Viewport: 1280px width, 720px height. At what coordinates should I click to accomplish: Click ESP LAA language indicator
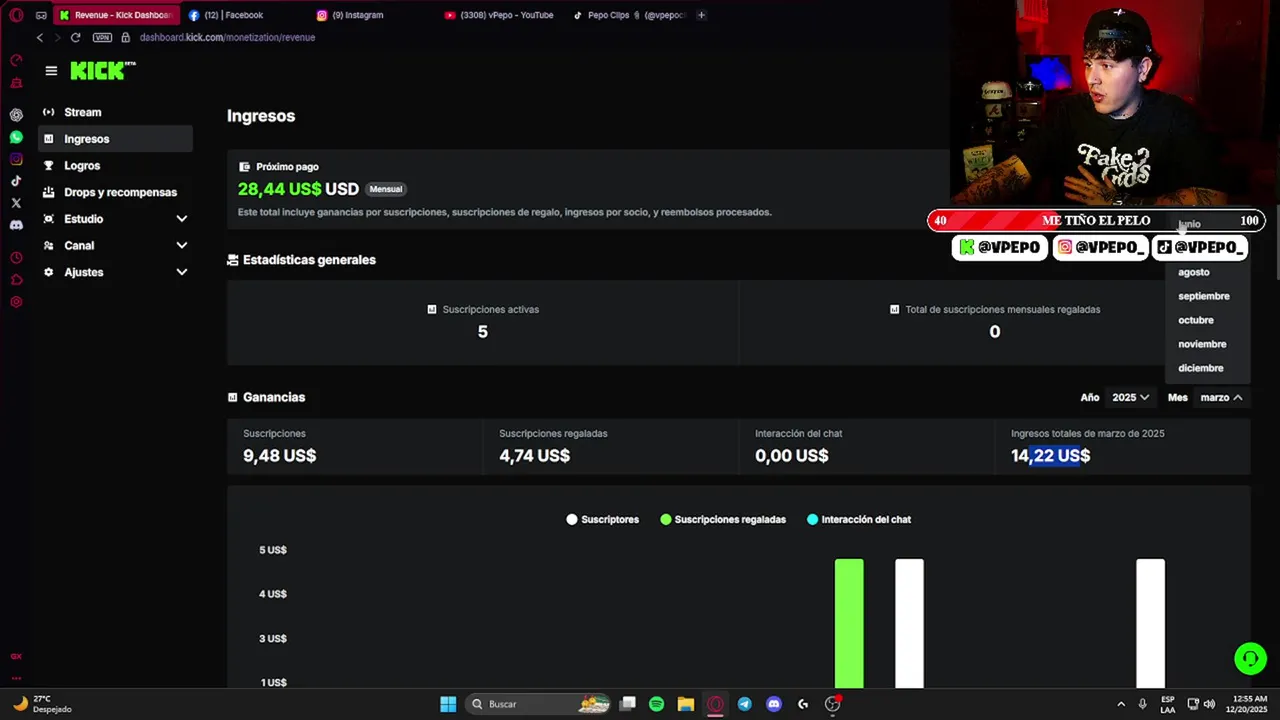pos(1168,704)
